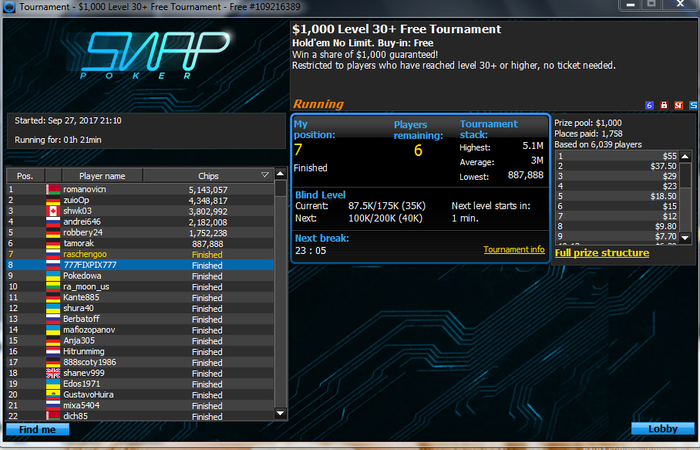Click the 5,143,057 chip count
Screen dimensions: 700x450
(x=208, y=190)
